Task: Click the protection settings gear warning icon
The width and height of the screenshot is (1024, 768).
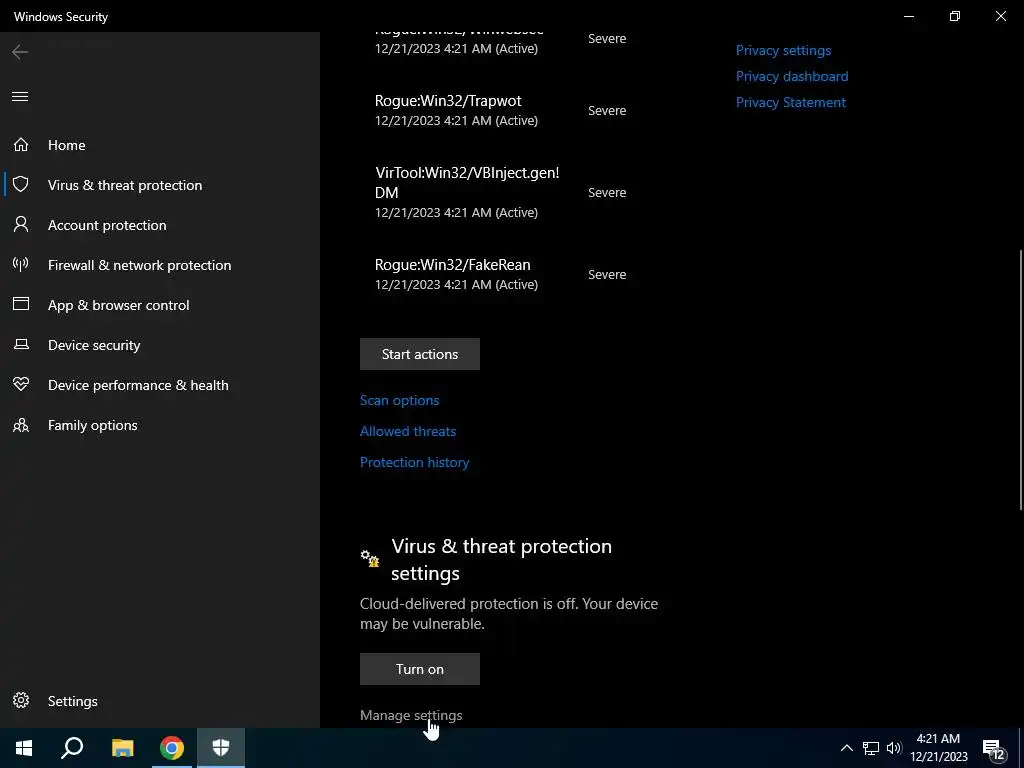Action: coord(370,558)
